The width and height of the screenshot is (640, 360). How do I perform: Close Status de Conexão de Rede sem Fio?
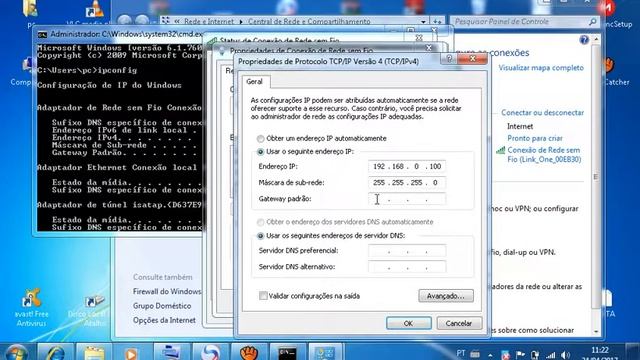[419, 38]
